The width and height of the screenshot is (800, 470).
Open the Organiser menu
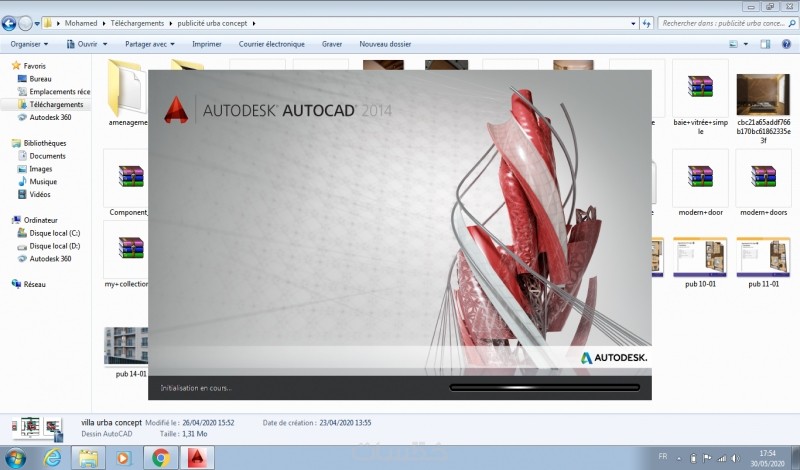29,44
